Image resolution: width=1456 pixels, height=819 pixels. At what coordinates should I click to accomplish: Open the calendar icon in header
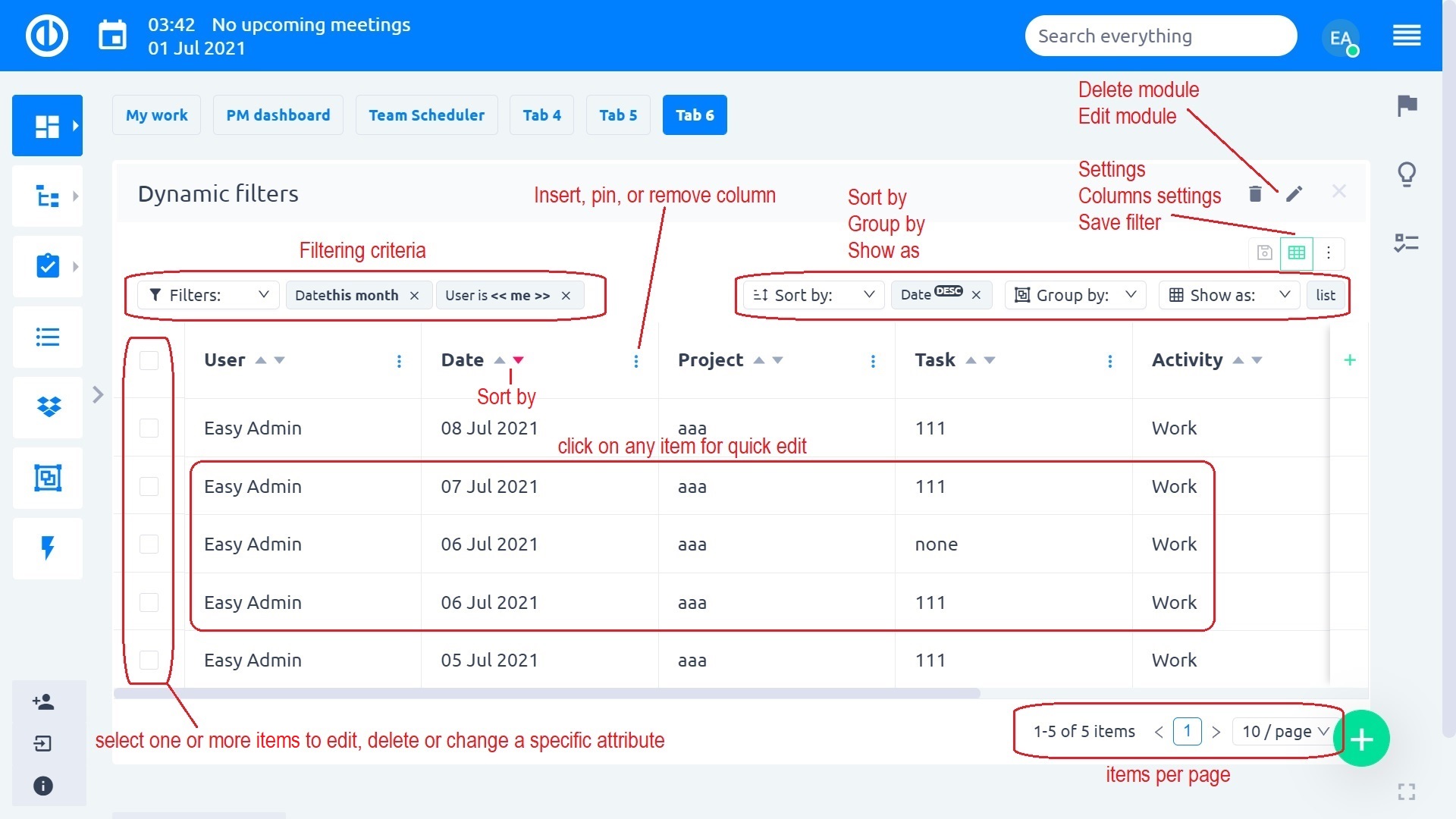tap(113, 36)
